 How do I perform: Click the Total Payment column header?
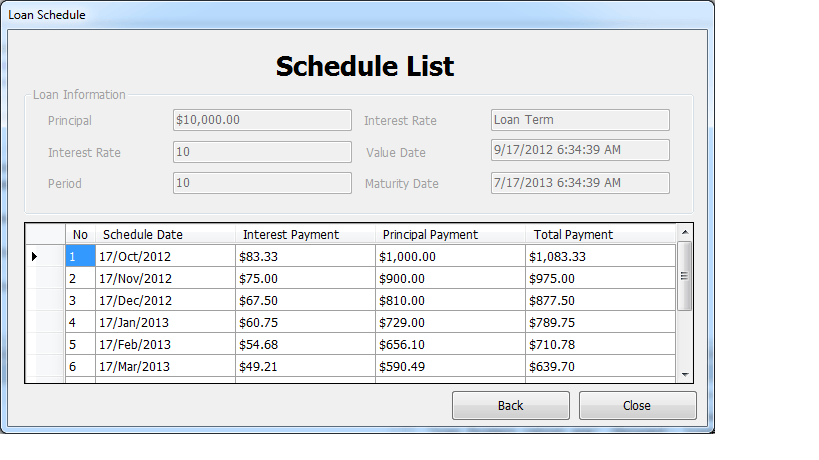point(601,234)
